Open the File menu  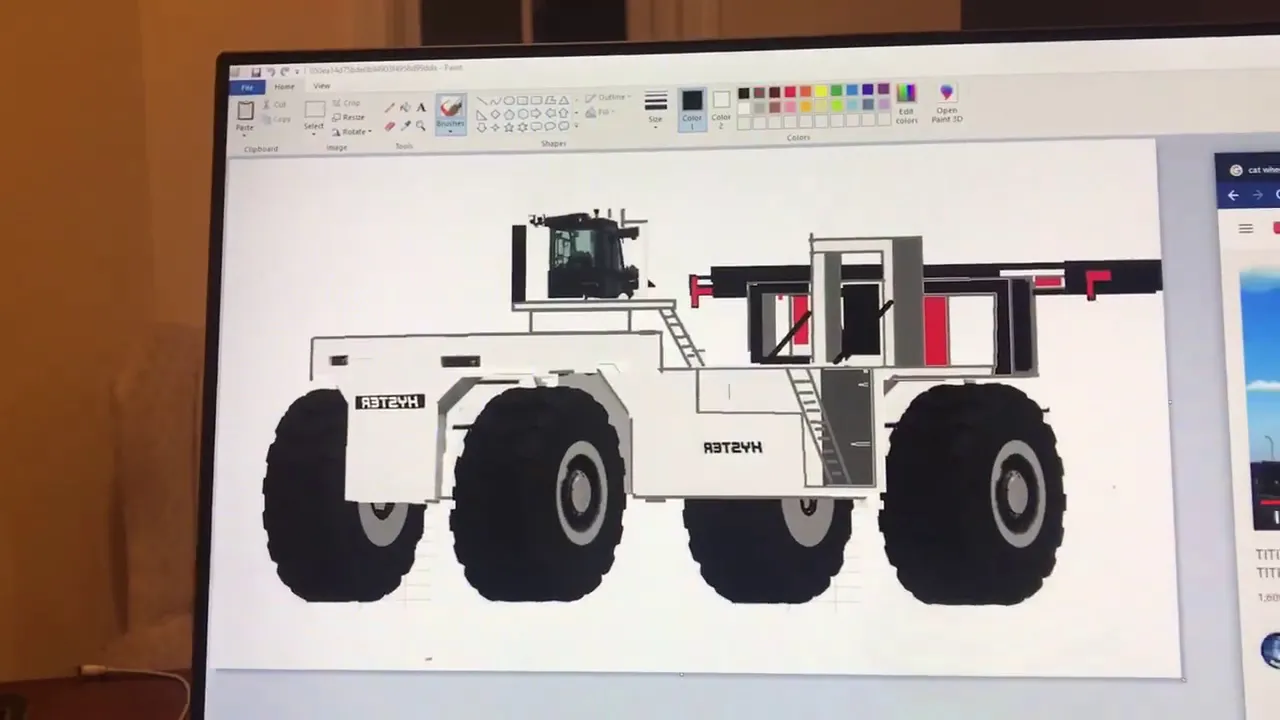[x=247, y=88]
